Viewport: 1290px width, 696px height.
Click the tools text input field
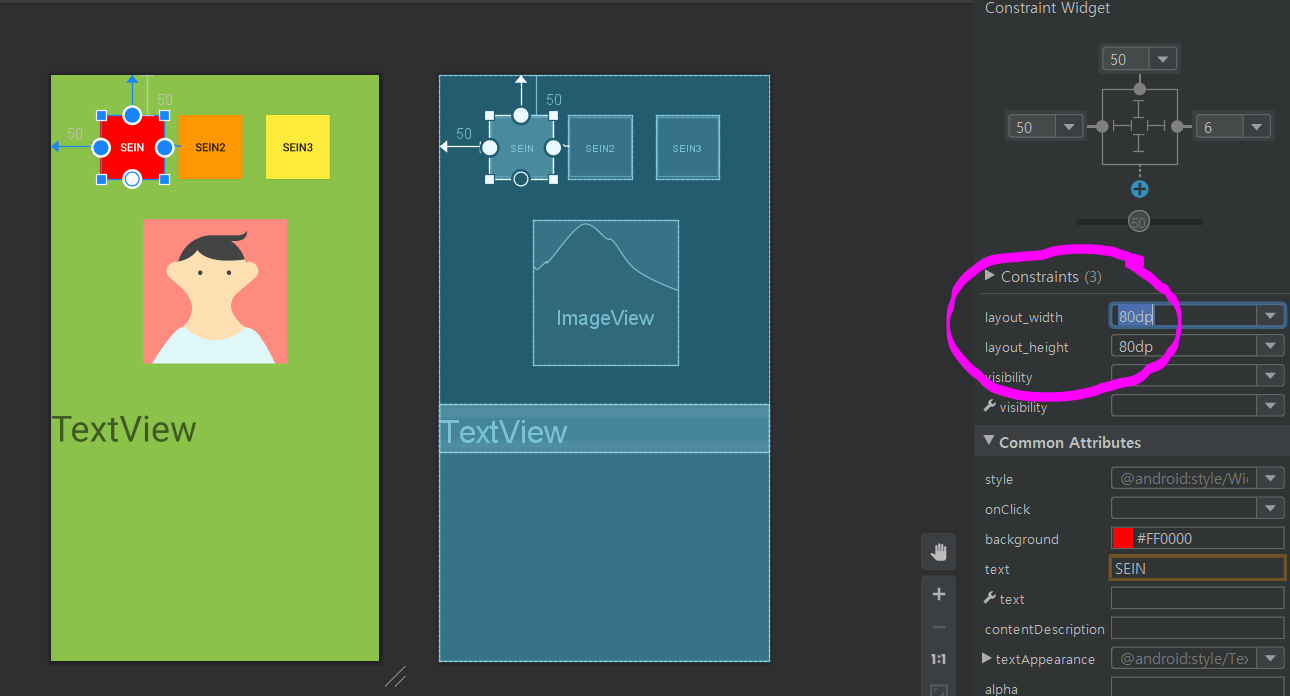pos(1198,598)
